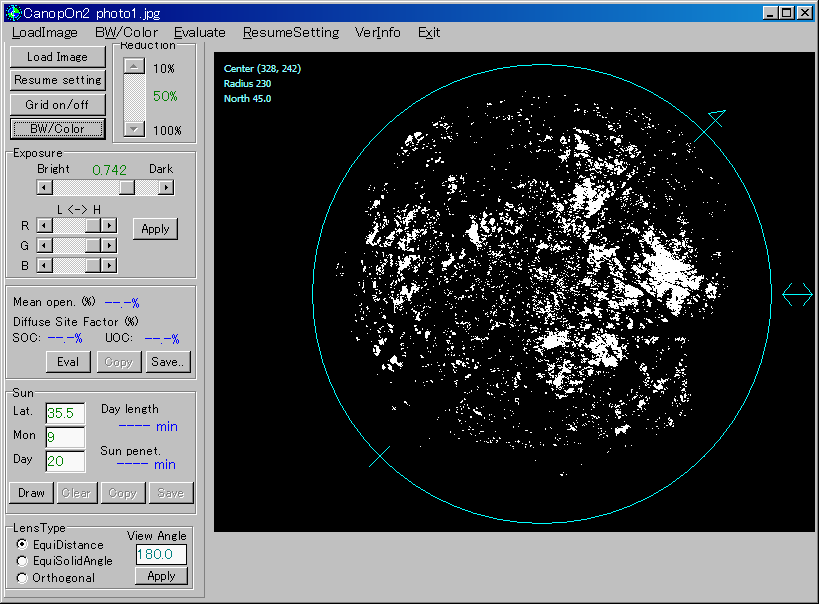This screenshot has height=604, width=819.
Task: Click the cyan horizontal double-arrow handle
Action: pos(798,295)
